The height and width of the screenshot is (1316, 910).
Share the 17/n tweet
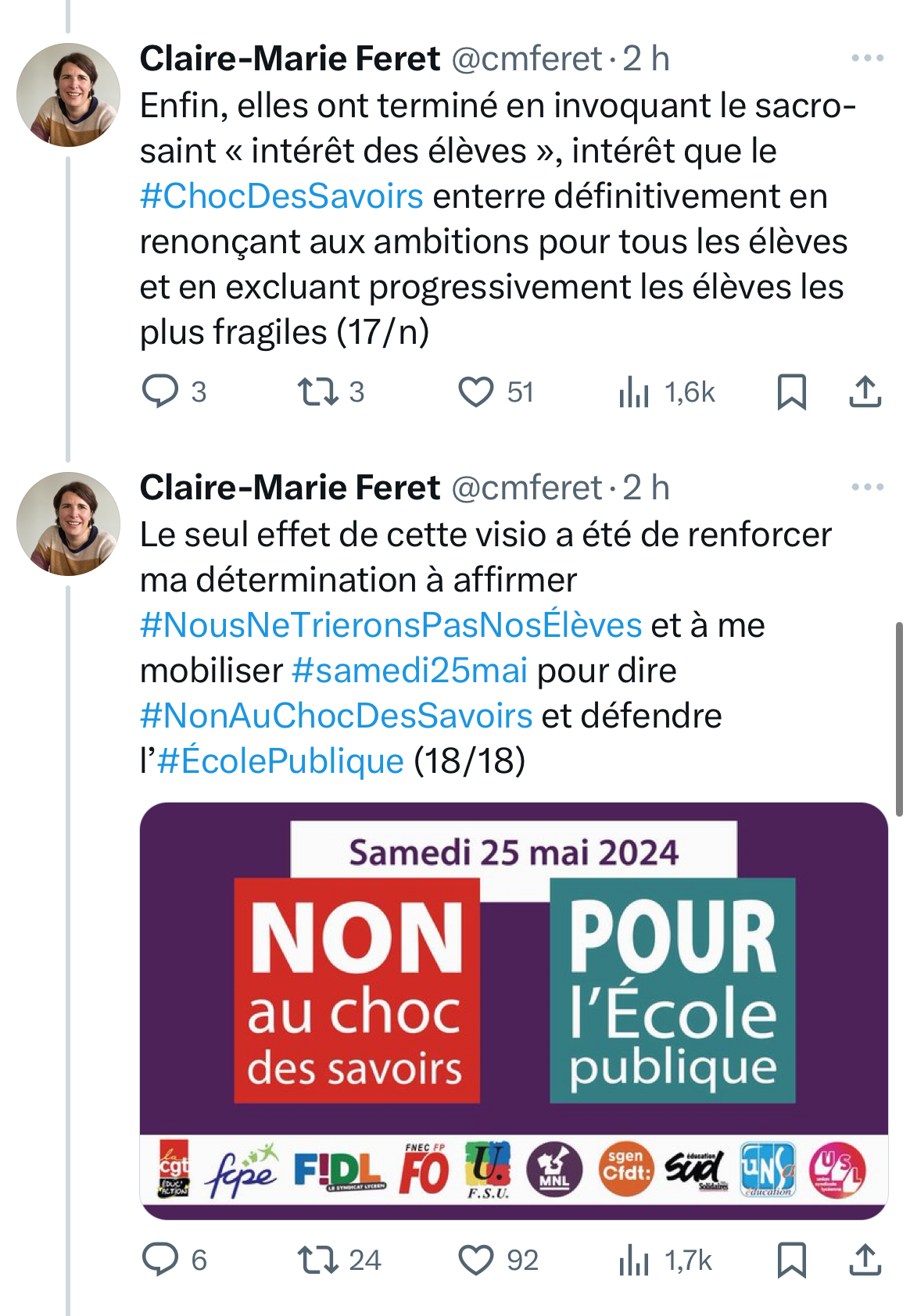865,392
